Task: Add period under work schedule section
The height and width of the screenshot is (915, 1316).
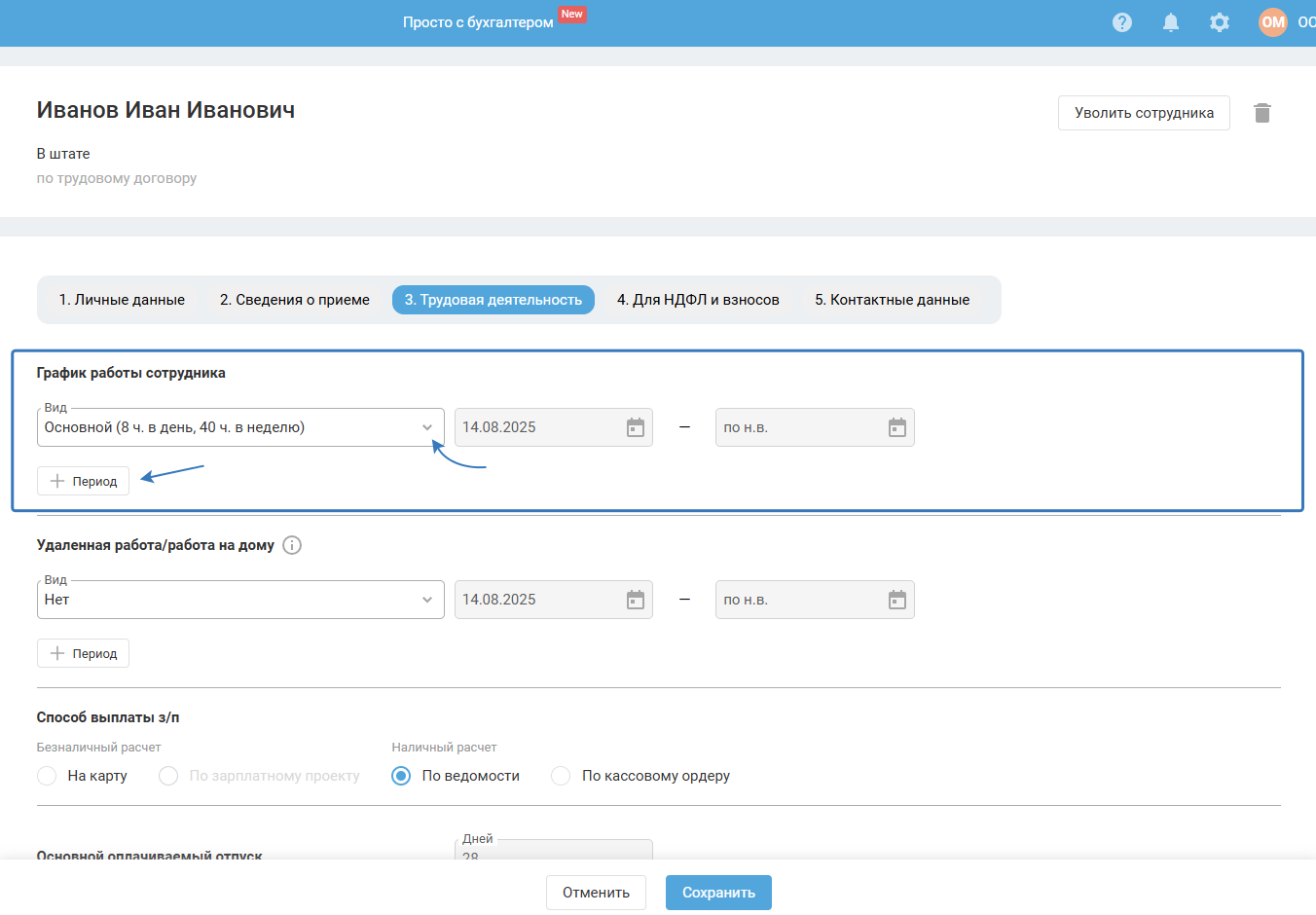Action: [x=84, y=481]
